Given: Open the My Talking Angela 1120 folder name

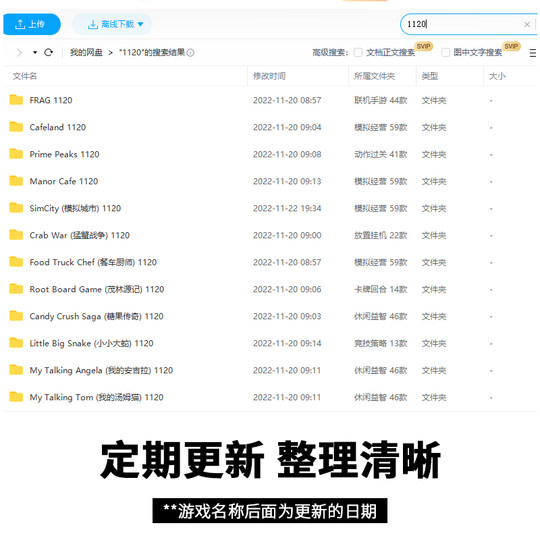Looking at the screenshot, I should 101,370.
